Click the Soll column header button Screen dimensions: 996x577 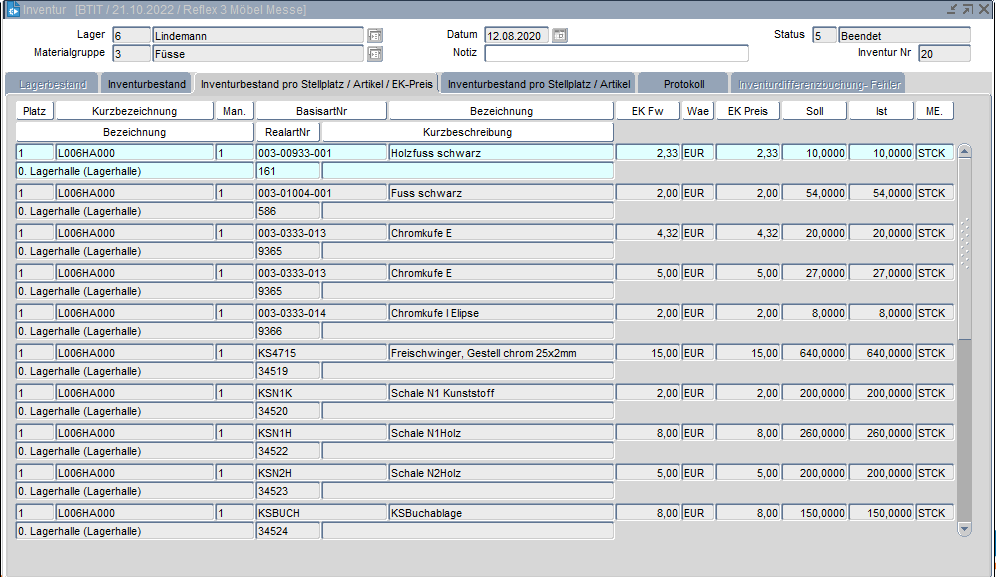(814, 111)
